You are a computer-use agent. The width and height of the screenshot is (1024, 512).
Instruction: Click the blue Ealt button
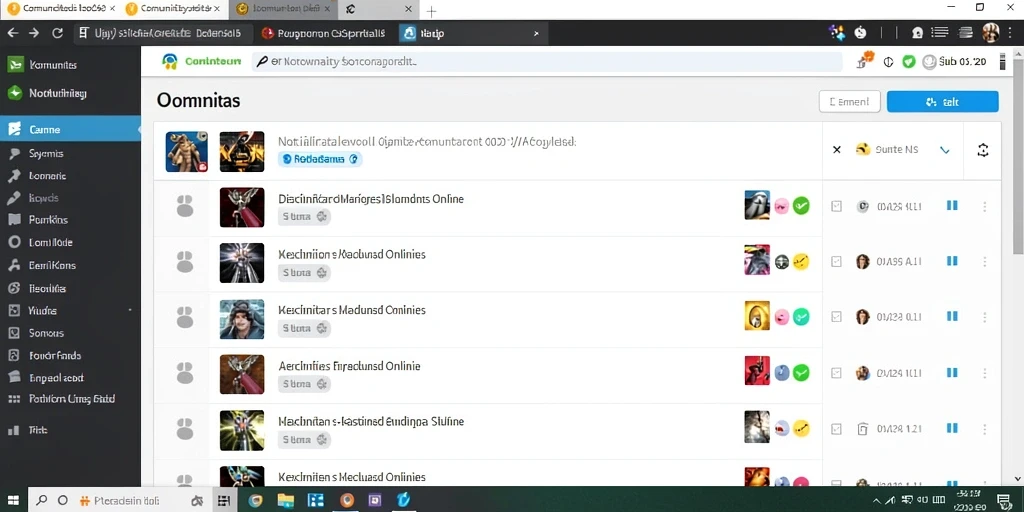pyautogui.click(x=942, y=102)
